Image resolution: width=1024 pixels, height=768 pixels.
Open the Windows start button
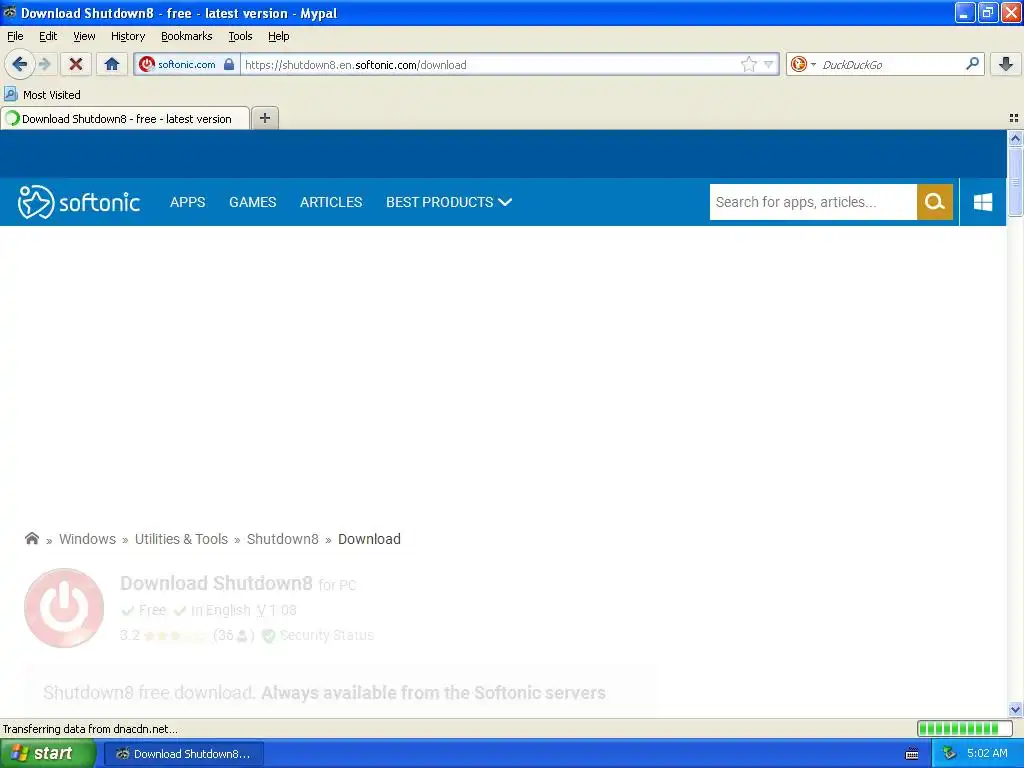(x=48, y=753)
